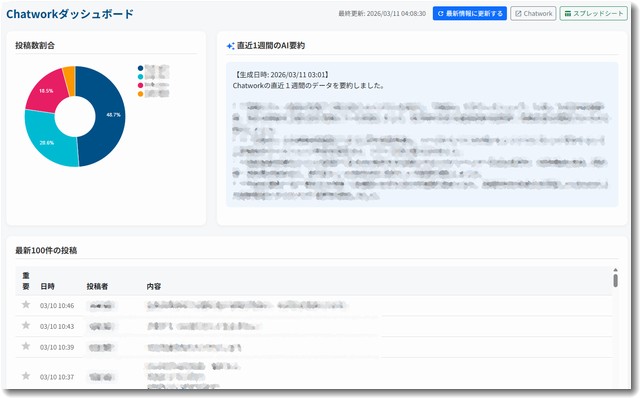Click the 内容 column header
This screenshot has width=640, height=398.
154,287
